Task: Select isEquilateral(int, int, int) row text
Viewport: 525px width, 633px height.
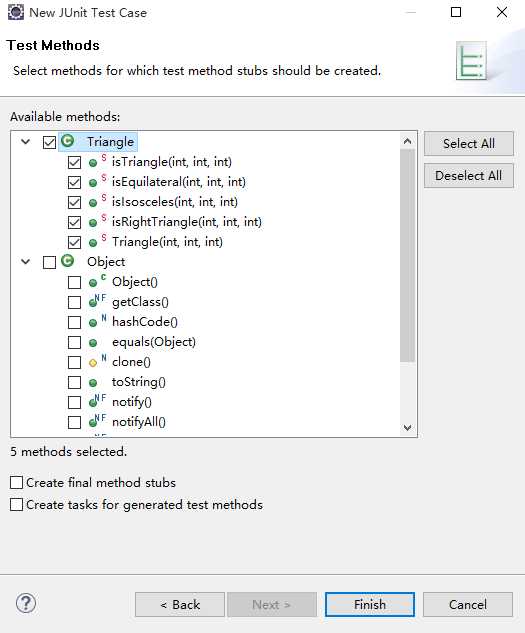Action: (178, 182)
